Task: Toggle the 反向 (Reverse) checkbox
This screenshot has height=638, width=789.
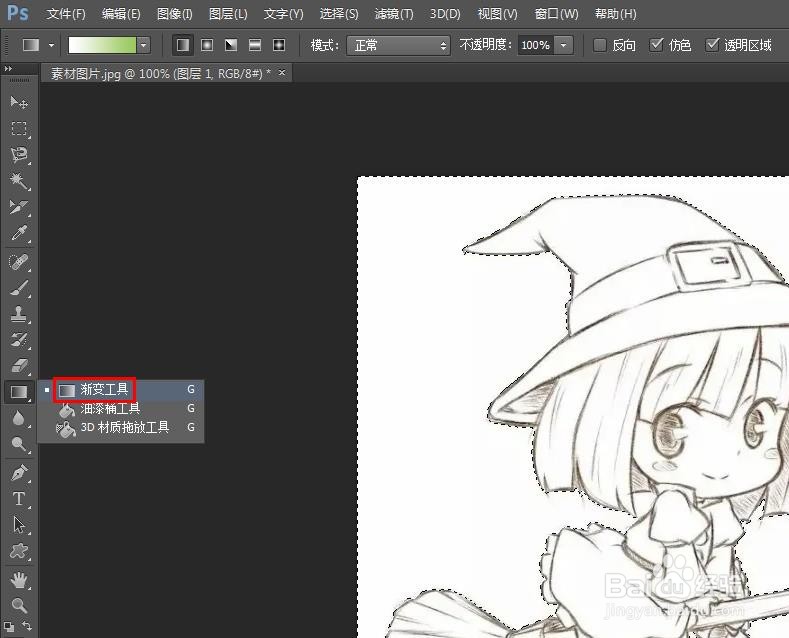Action: [x=600, y=45]
